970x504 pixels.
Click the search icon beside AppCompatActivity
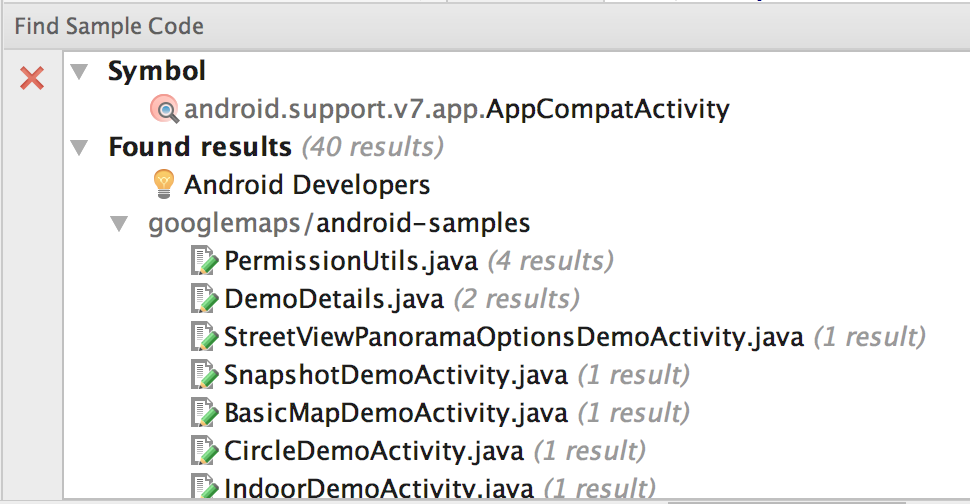coord(165,109)
